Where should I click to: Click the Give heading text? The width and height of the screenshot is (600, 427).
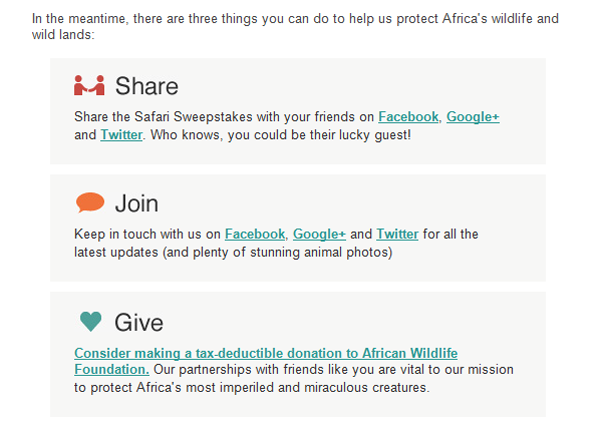(139, 322)
